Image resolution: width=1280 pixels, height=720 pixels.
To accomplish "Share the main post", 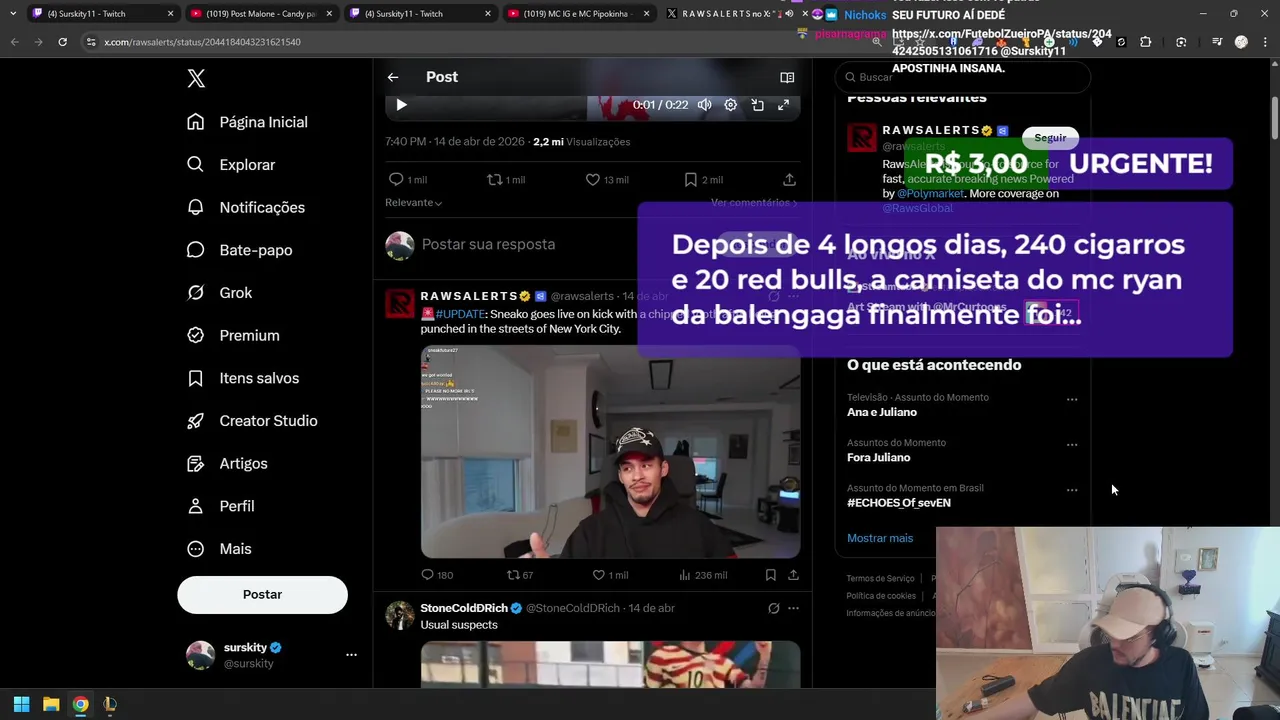I will point(789,179).
